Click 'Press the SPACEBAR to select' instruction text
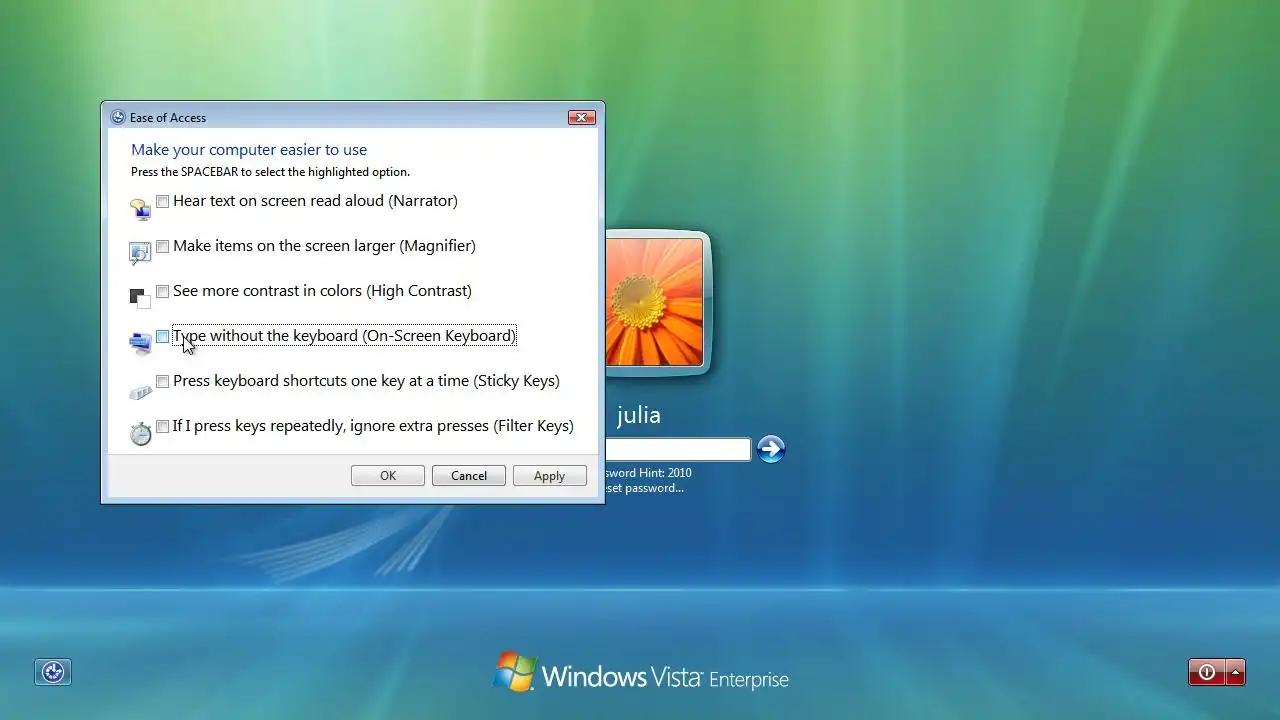Image resolution: width=1280 pixels, height=720 pixels. (x=270, y=172)
